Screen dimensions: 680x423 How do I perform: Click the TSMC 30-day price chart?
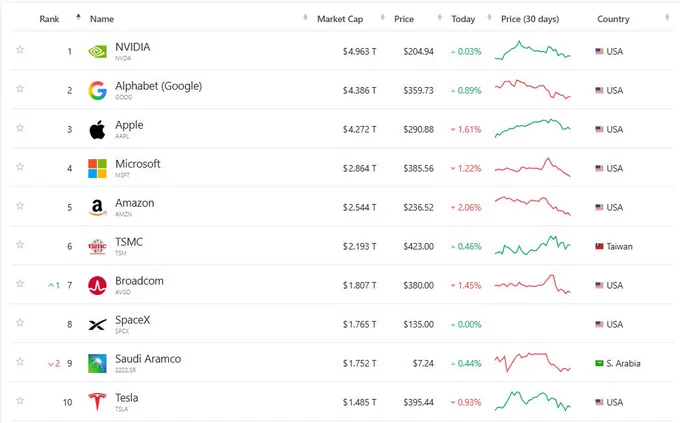533,246
